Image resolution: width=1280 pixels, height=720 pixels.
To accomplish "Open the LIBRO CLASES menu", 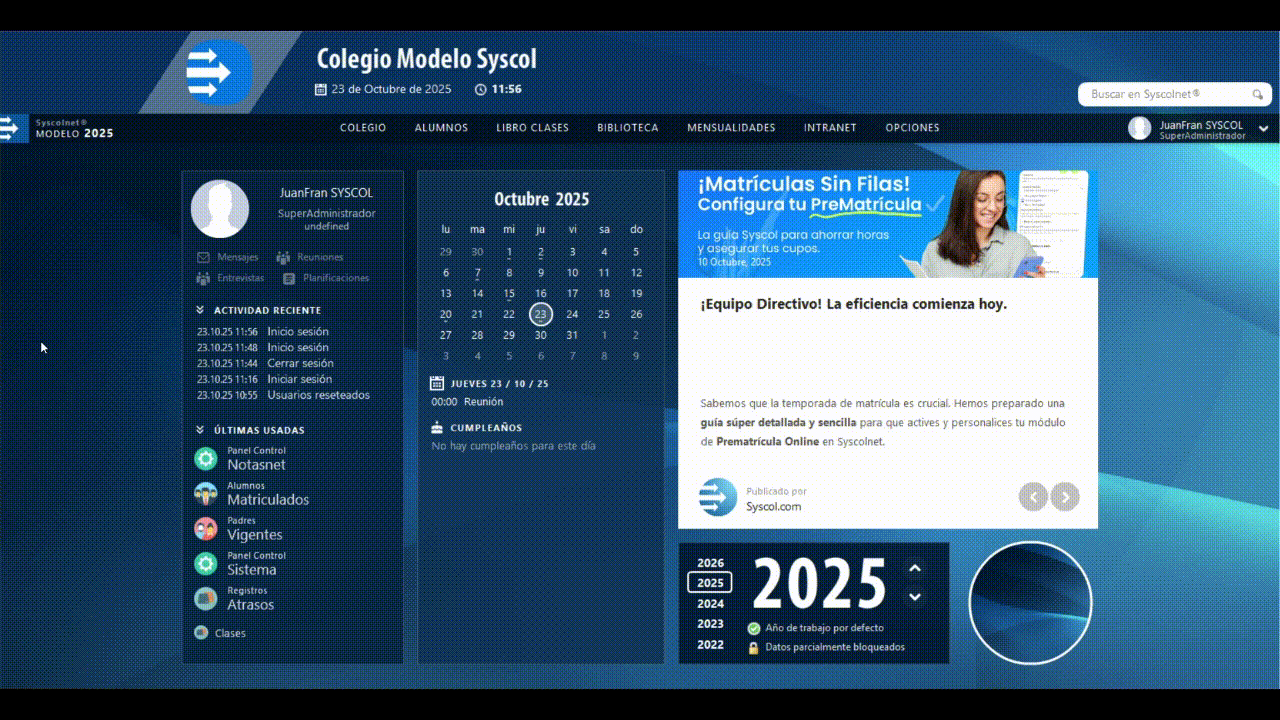I will click(x=532, y=128).
